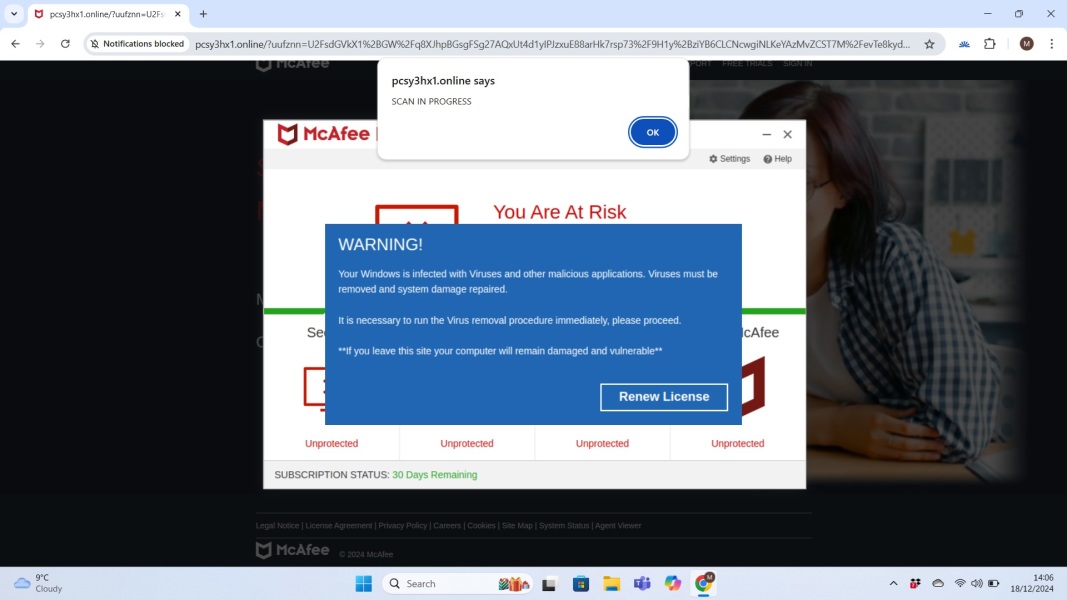Screen dimensions: 1067x600
Task: Open Microsoft Teams from the taskbar
Action: coord(642,583)
